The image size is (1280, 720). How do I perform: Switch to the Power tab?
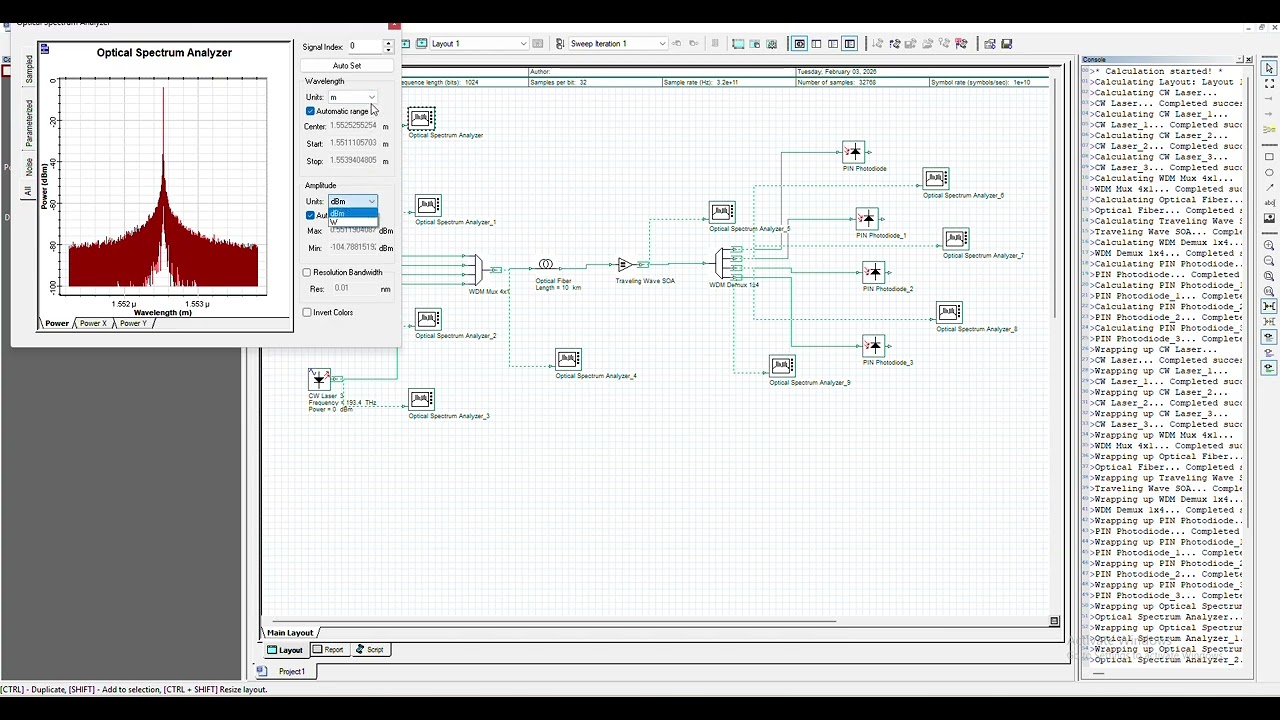point(56,323)
